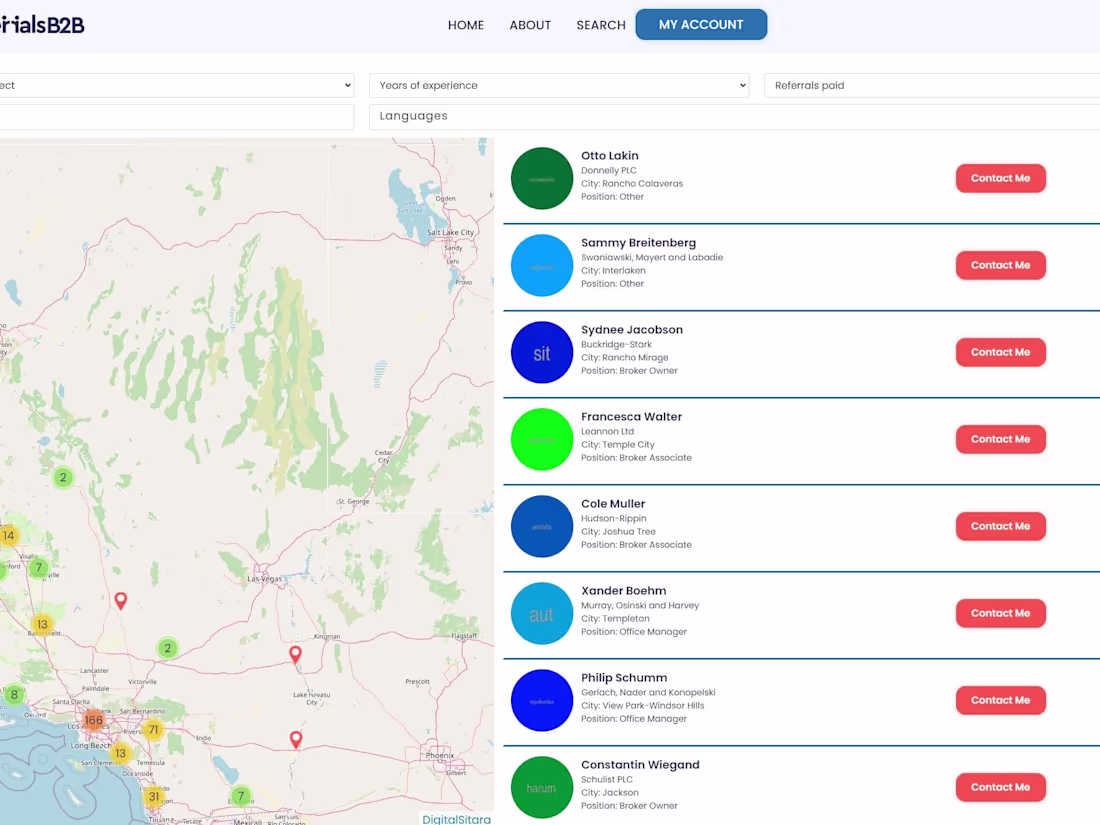The image size is (1100, 825).
Task: Click Contact Me for Otto Lakin
Action: click(1000, 178)
